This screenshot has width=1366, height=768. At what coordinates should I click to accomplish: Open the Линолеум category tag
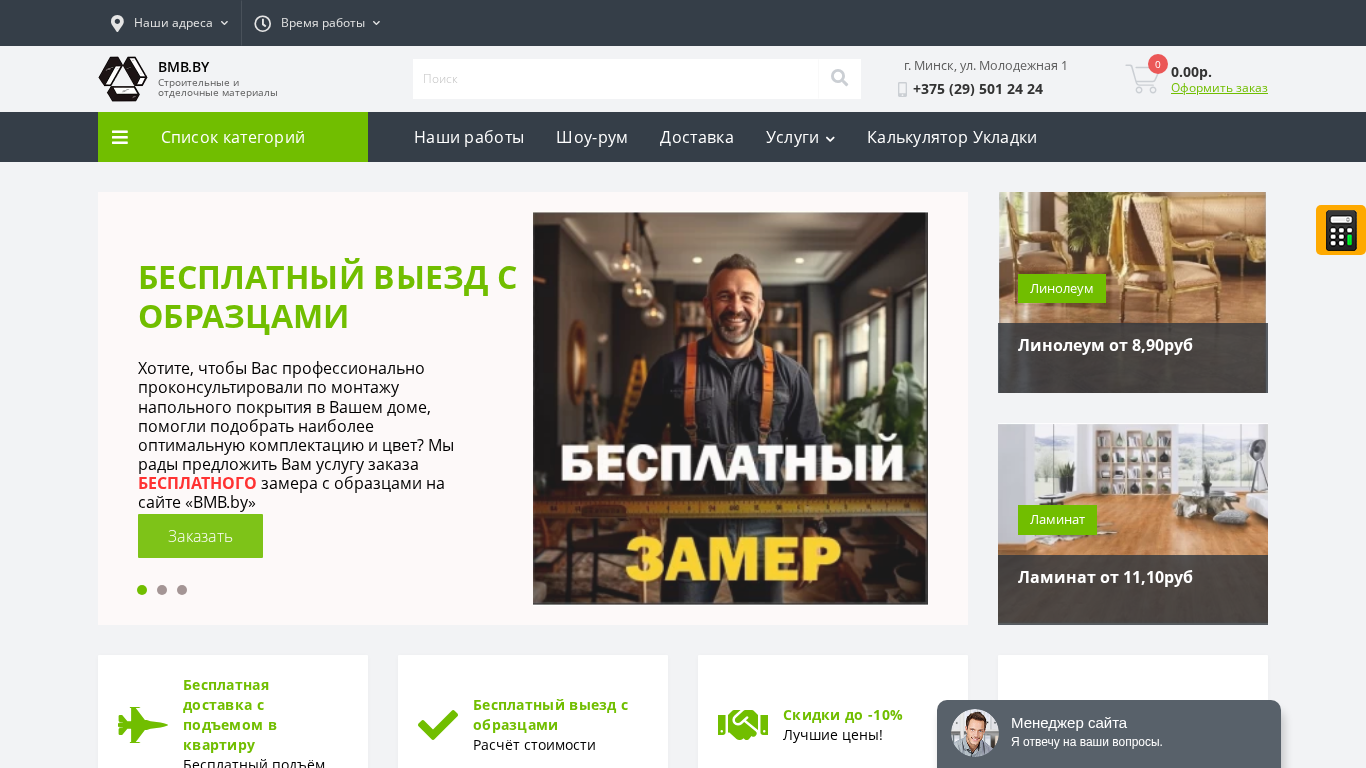click(x=1062, y=288)
